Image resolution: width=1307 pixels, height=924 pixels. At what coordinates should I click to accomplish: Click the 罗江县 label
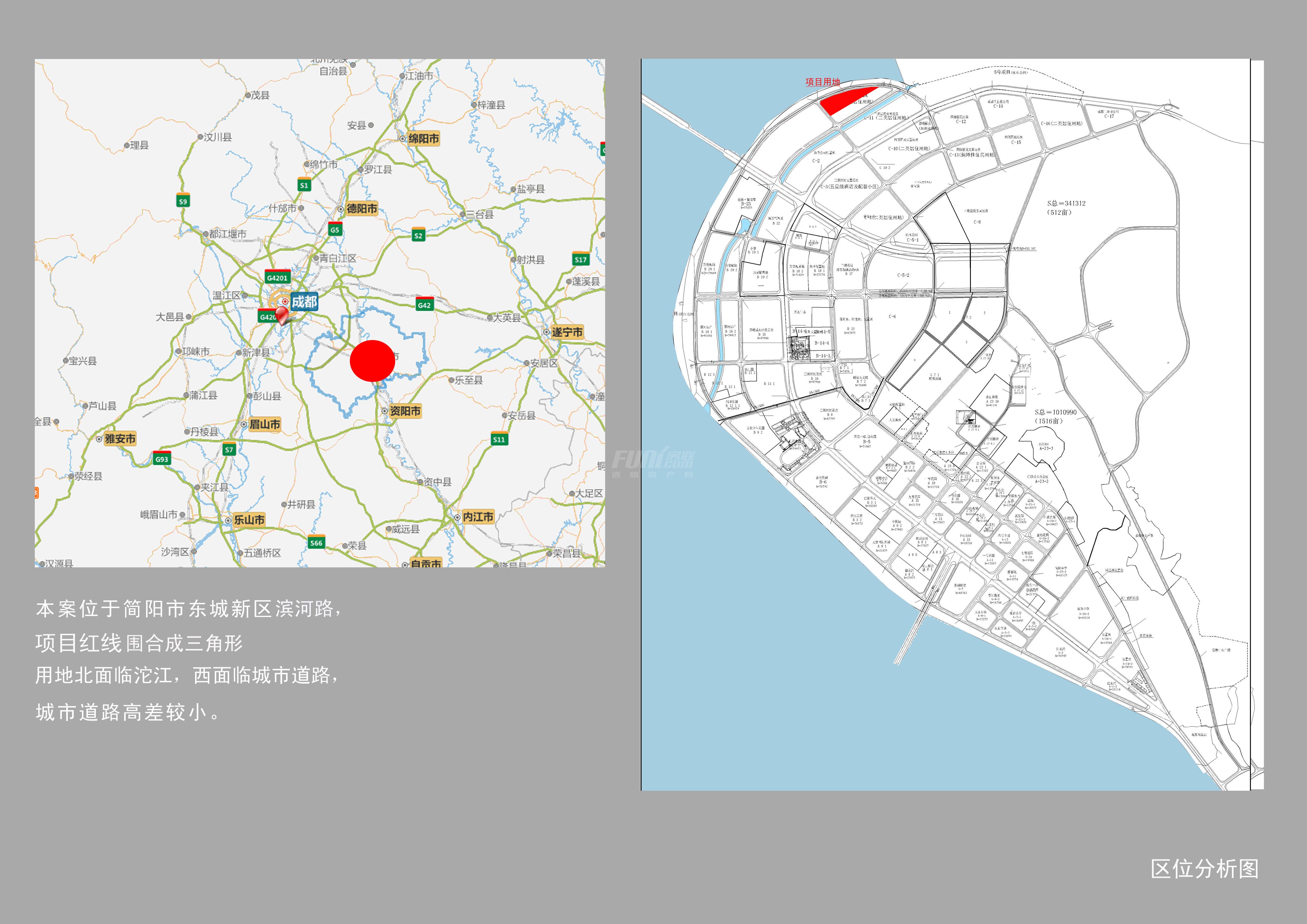pyautogui.click(x=378, y=170)
